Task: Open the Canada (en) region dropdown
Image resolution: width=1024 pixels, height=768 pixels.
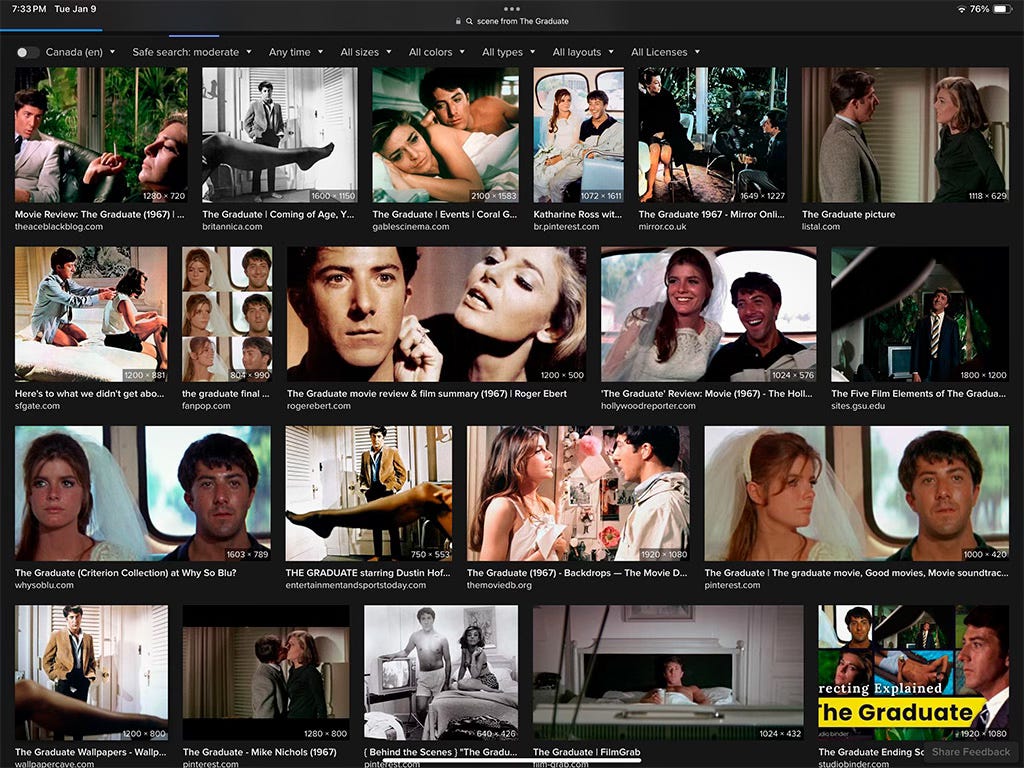Action: click(80, 52)
